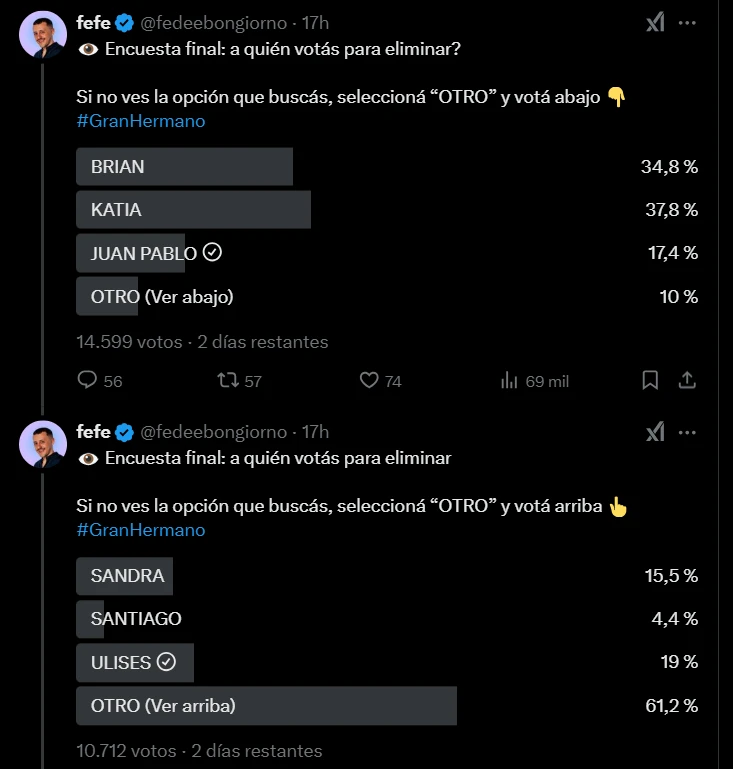The height and width of the screenshot is (769, 733).
Task: Open view analytics icon showing 69 mil
Action: (509, 380)
